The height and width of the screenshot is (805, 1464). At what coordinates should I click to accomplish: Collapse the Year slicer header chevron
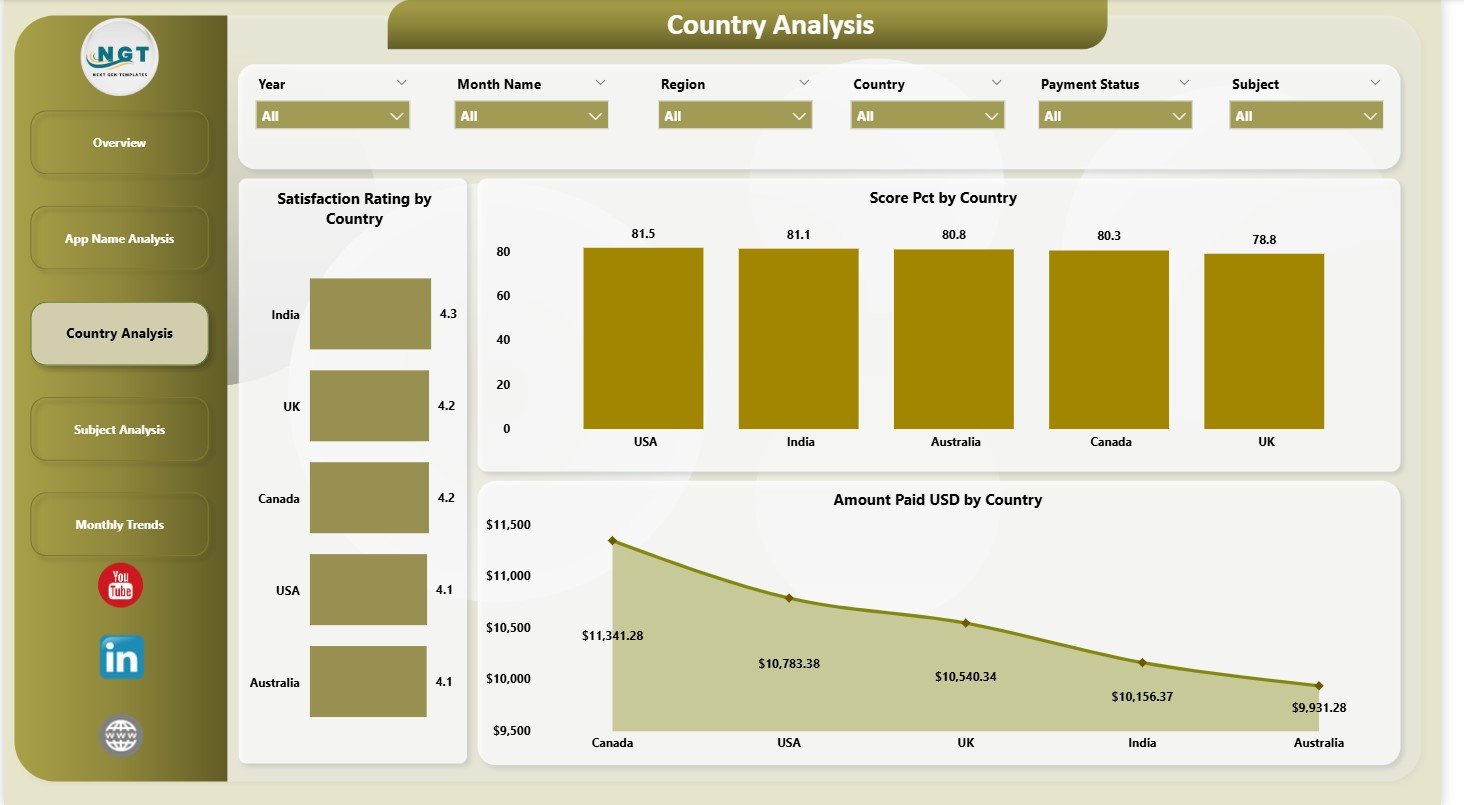coord(402,82)
